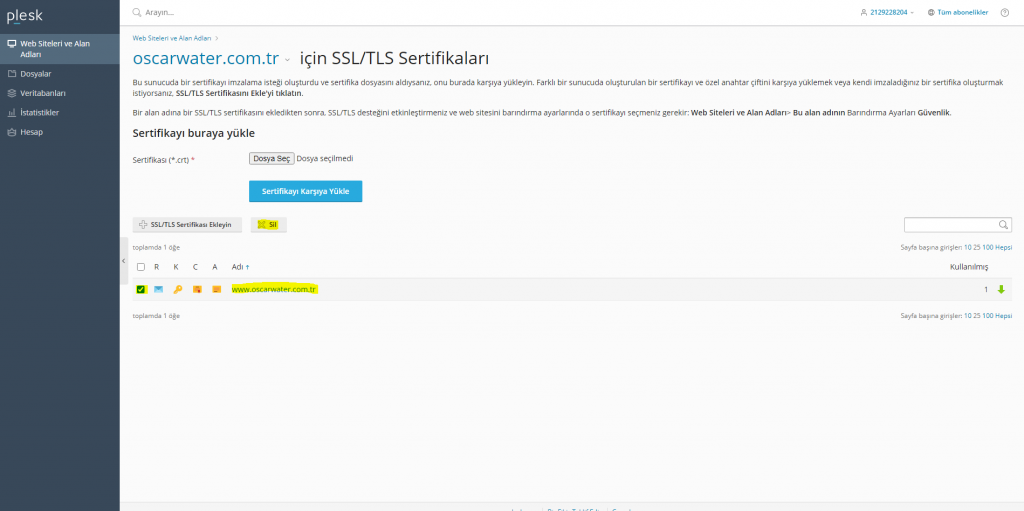Click the usage count 1 in certificate row
The height and width of the screenshot is (511, 1024).
986,289
